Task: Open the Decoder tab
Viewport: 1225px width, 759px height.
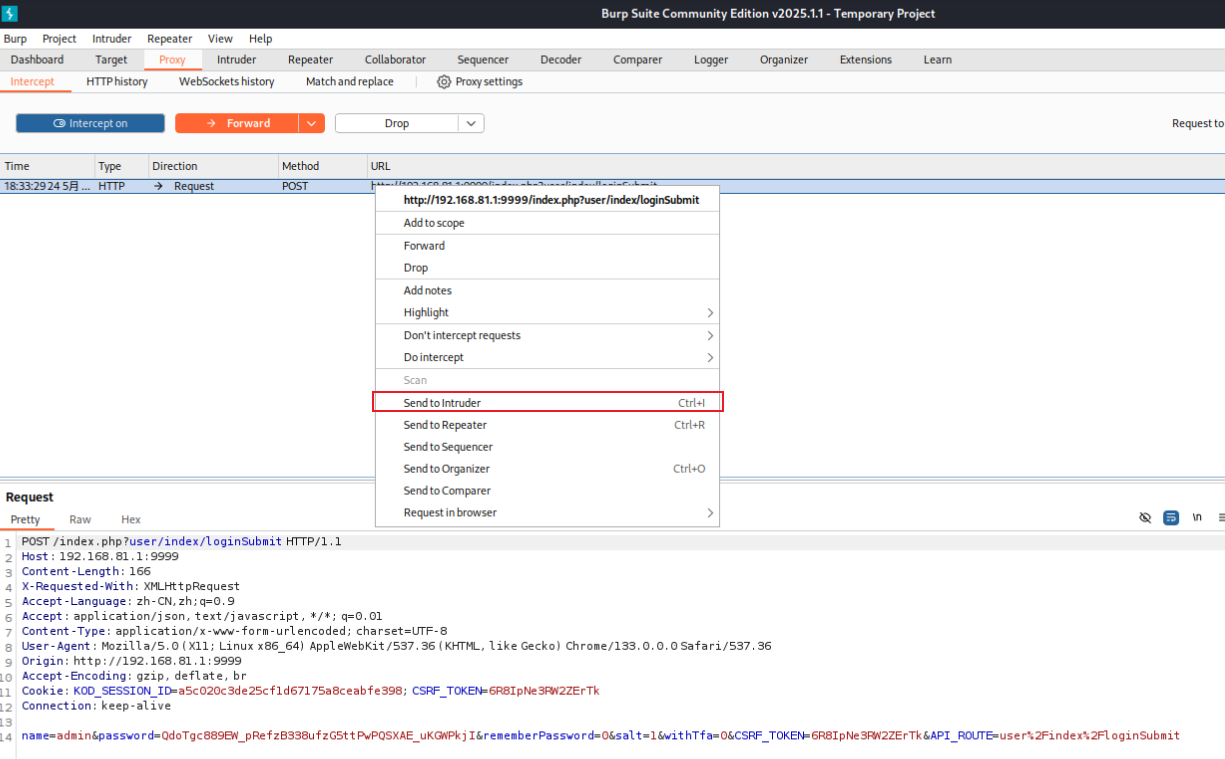Action: pos(560,60)
